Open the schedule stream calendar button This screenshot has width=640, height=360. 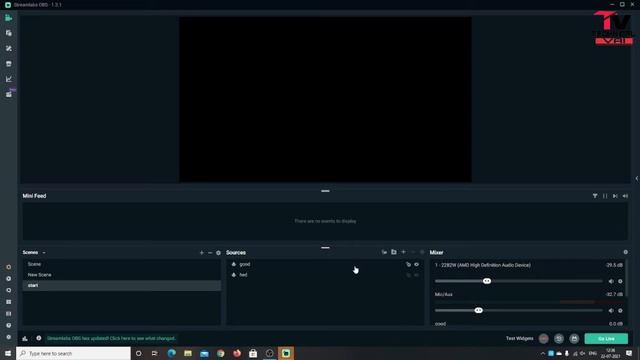(574, 338)
